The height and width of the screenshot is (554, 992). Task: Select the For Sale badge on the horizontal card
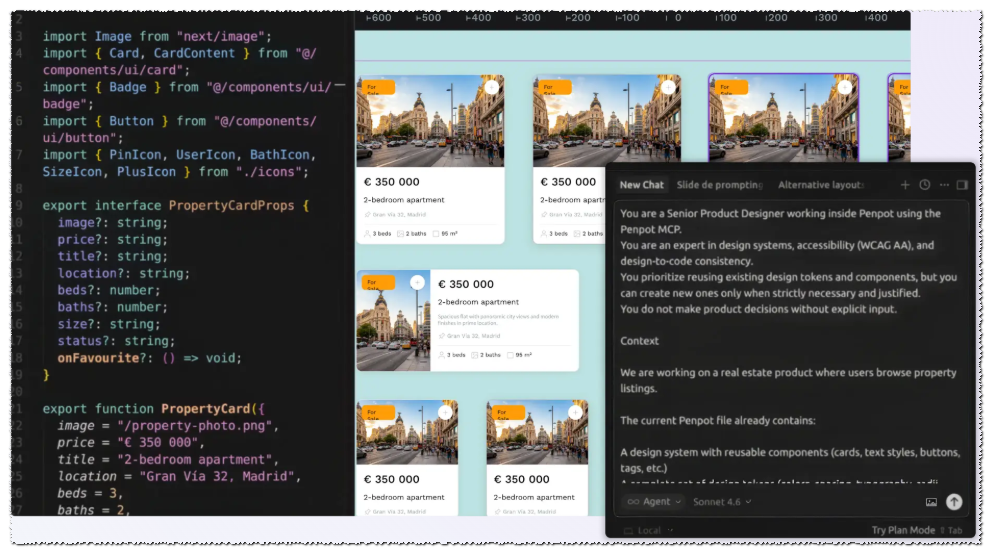[x=378, y=282]
